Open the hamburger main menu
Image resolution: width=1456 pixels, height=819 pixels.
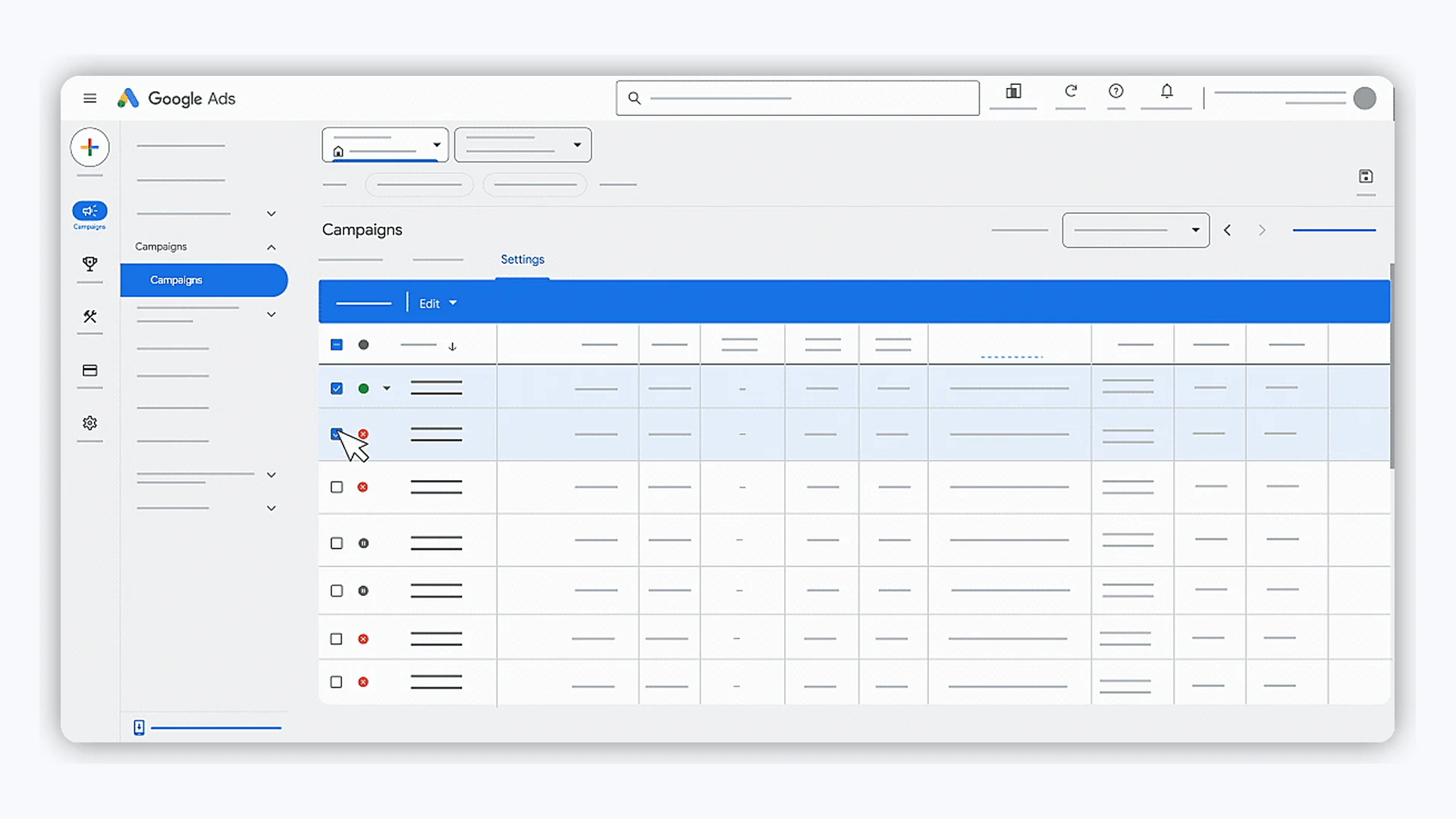coord(89,99)
